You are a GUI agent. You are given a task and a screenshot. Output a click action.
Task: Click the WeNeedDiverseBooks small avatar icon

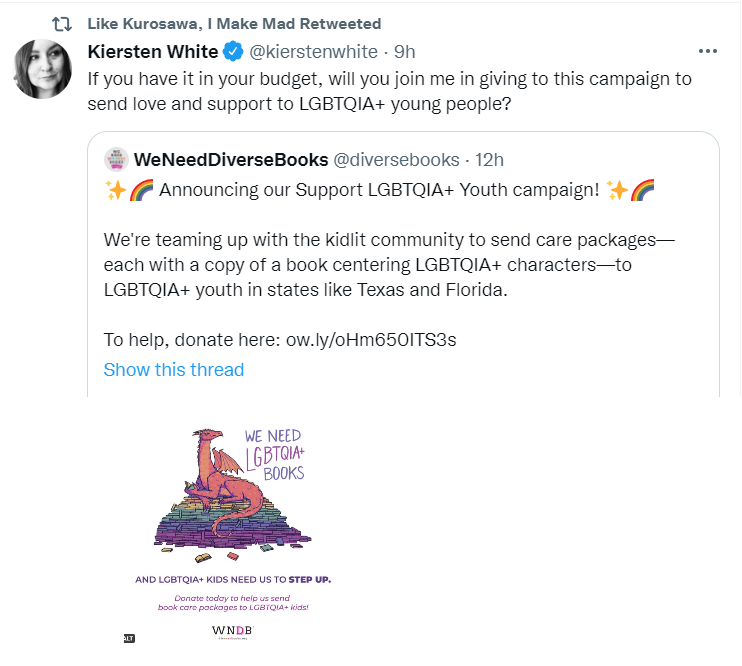116,160
